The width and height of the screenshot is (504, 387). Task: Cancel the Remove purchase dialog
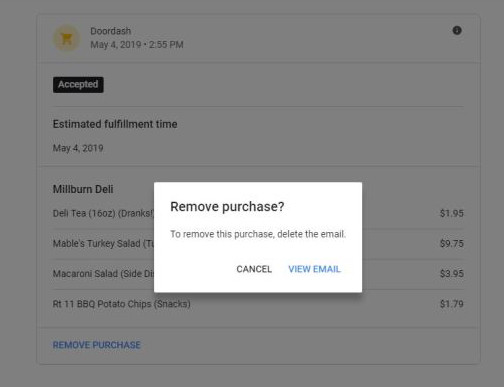[x=254, y=269]
